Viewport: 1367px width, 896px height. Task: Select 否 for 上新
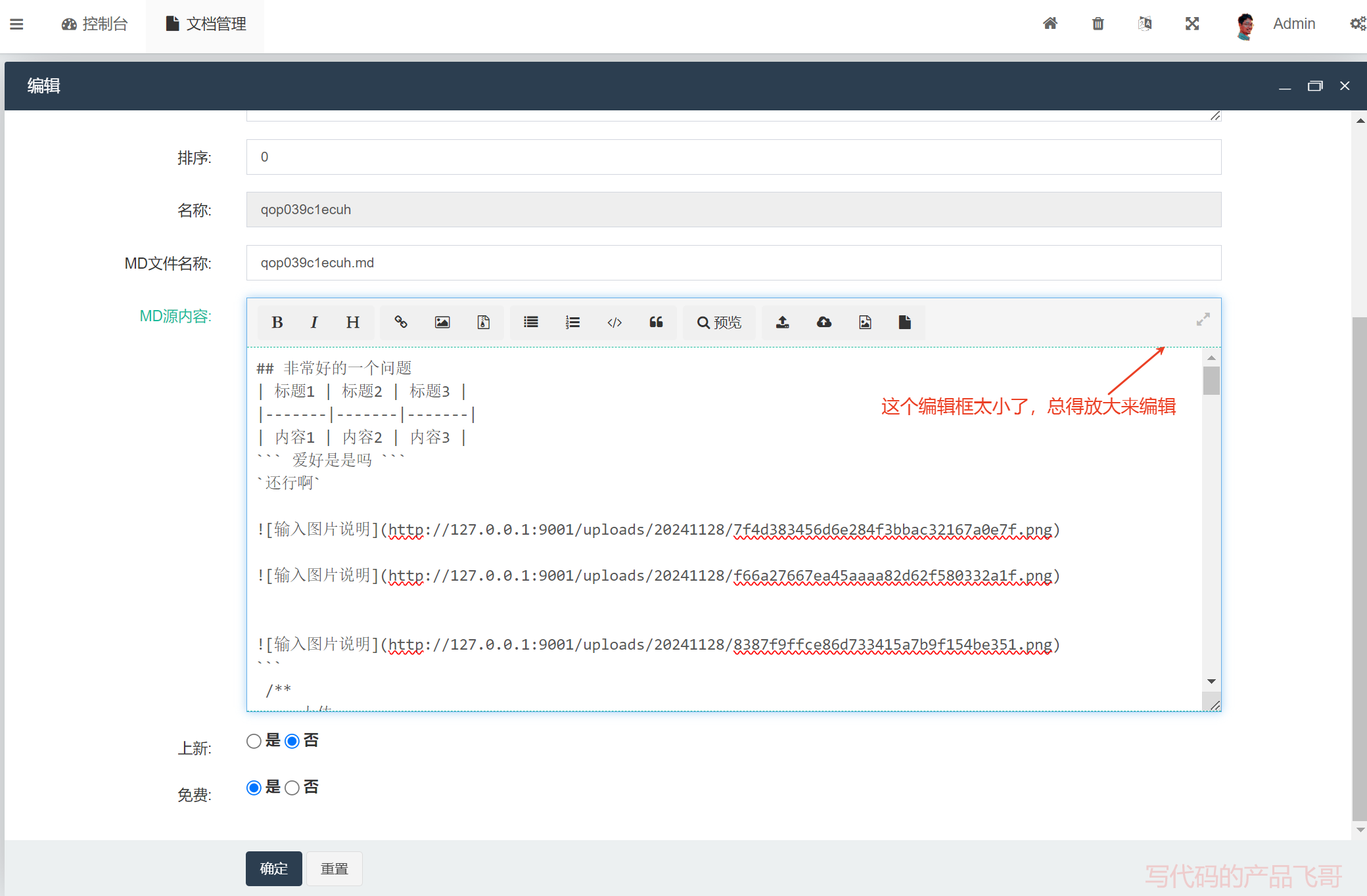(x=292, y=741)
